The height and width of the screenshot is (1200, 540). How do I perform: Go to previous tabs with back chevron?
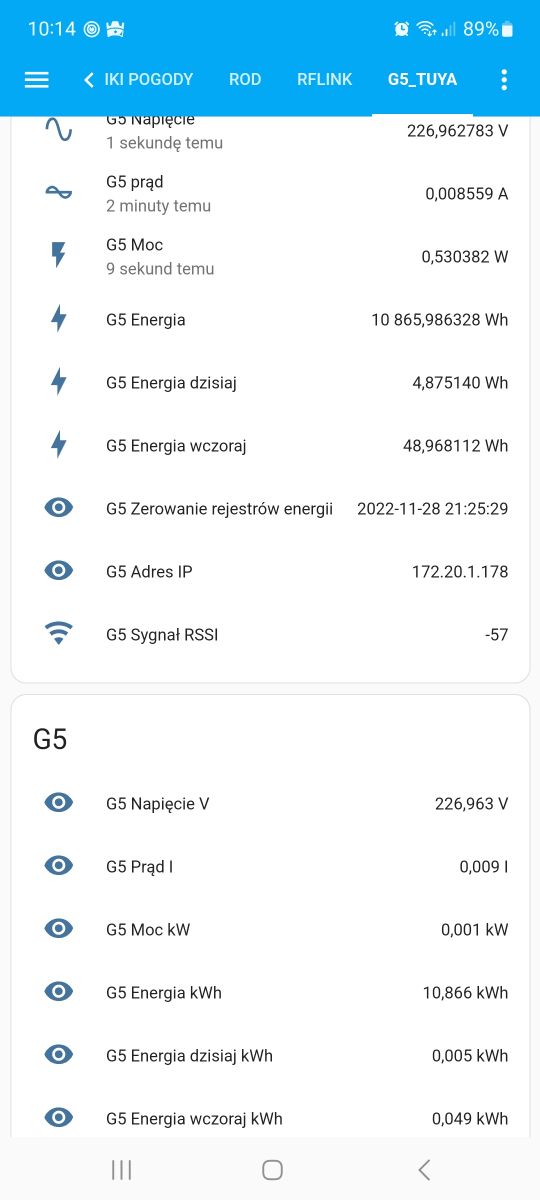point(89,80)
